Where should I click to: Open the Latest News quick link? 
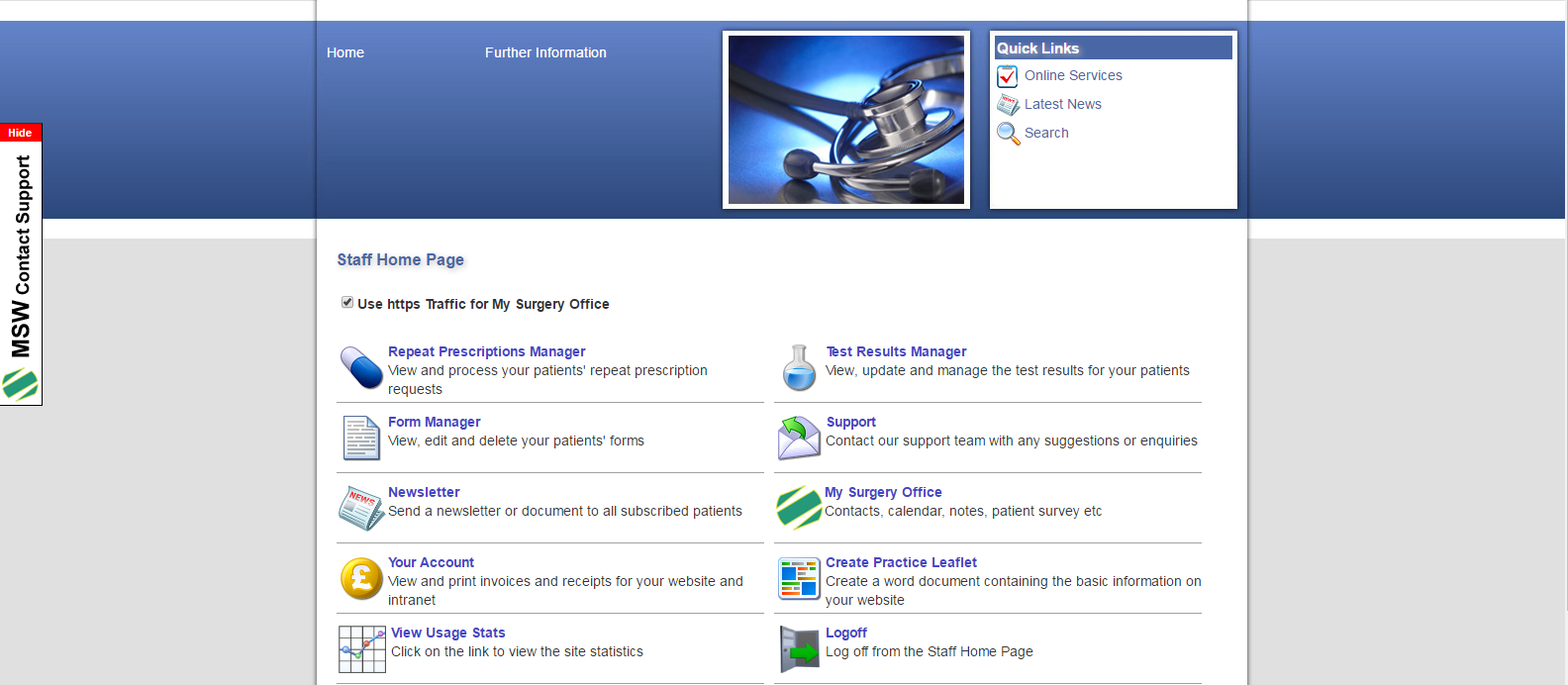[x=1062, y=104]
